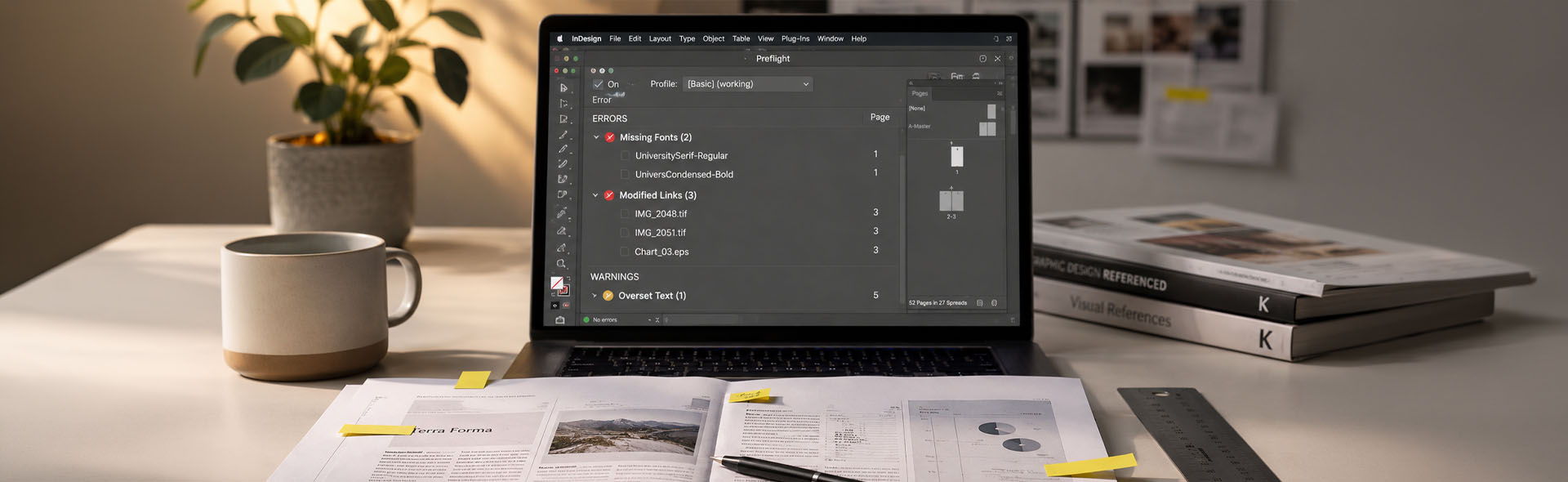Select the Direct Selection tool
The image size is (1568, 482).
[563, 104]
